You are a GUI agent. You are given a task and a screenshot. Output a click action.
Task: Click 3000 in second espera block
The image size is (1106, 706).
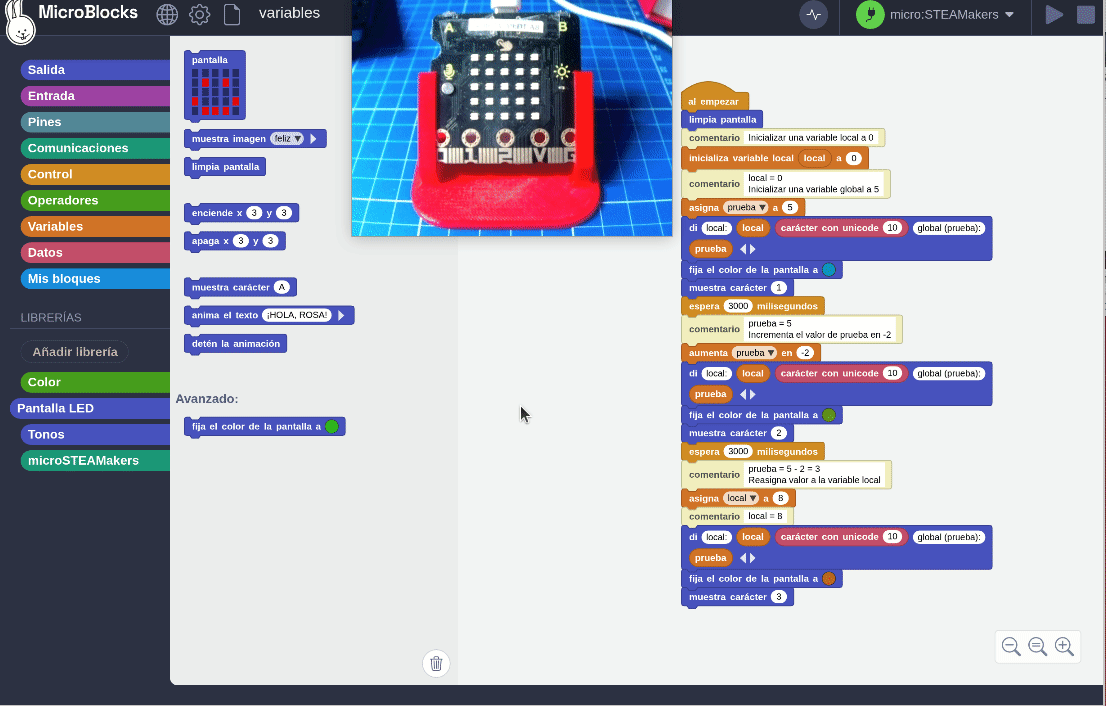[x=738, y=451]
